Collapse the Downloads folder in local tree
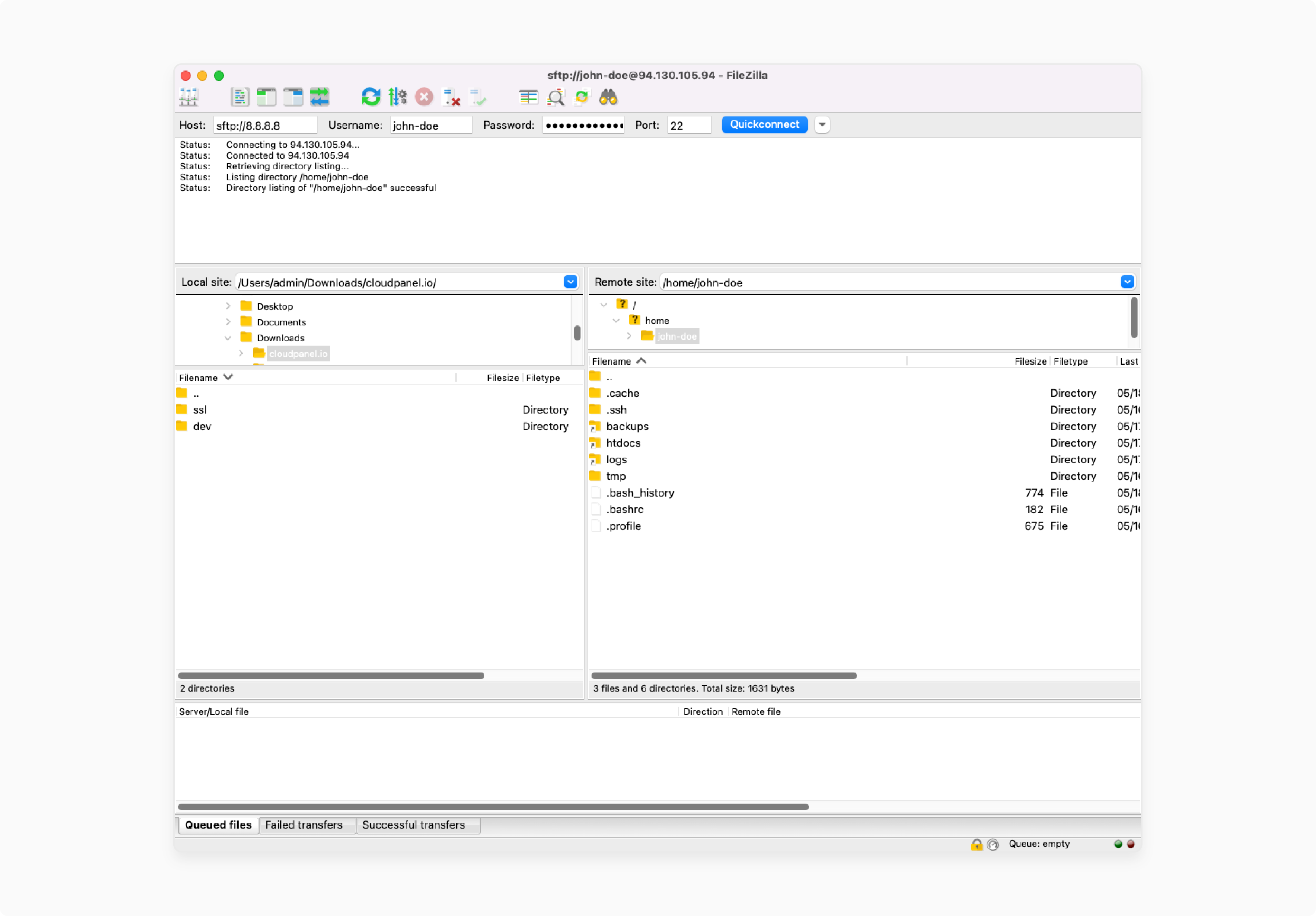Screen dimensions: 1316x916 point(228,338)
